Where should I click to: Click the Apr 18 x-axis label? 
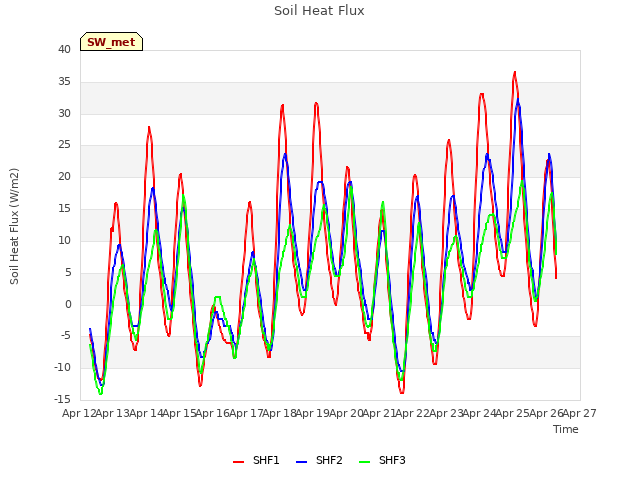click(x=279, y=413)
